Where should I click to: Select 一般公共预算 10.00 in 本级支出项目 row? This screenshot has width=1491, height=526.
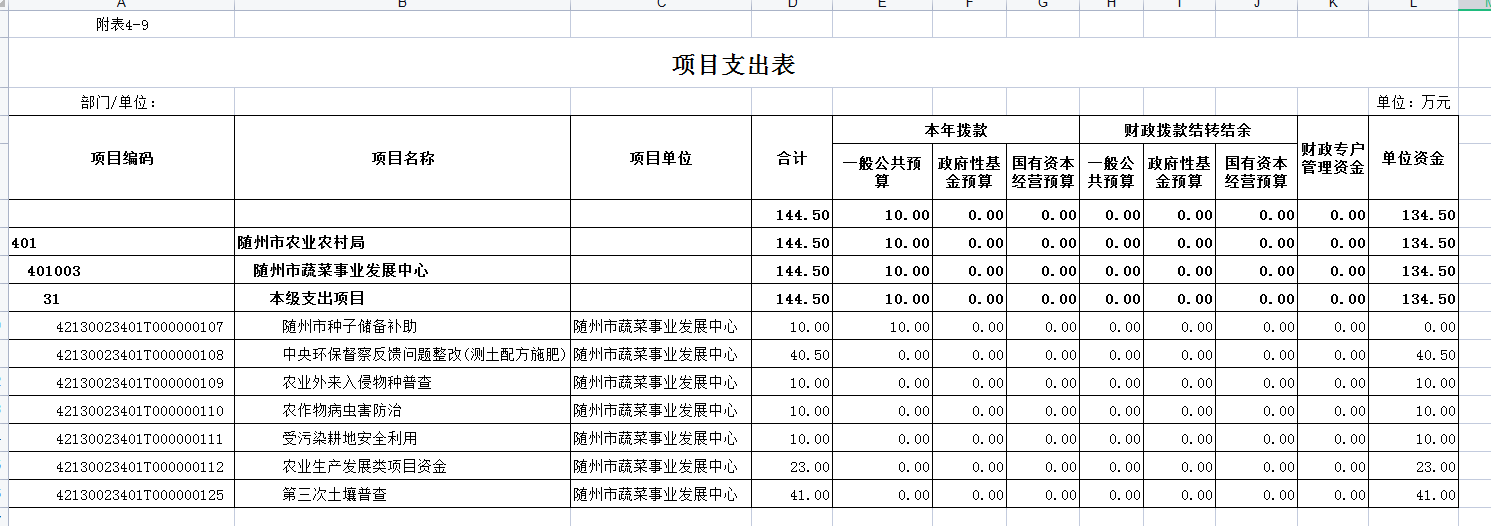pyautogui.click(x=882, y=298)
